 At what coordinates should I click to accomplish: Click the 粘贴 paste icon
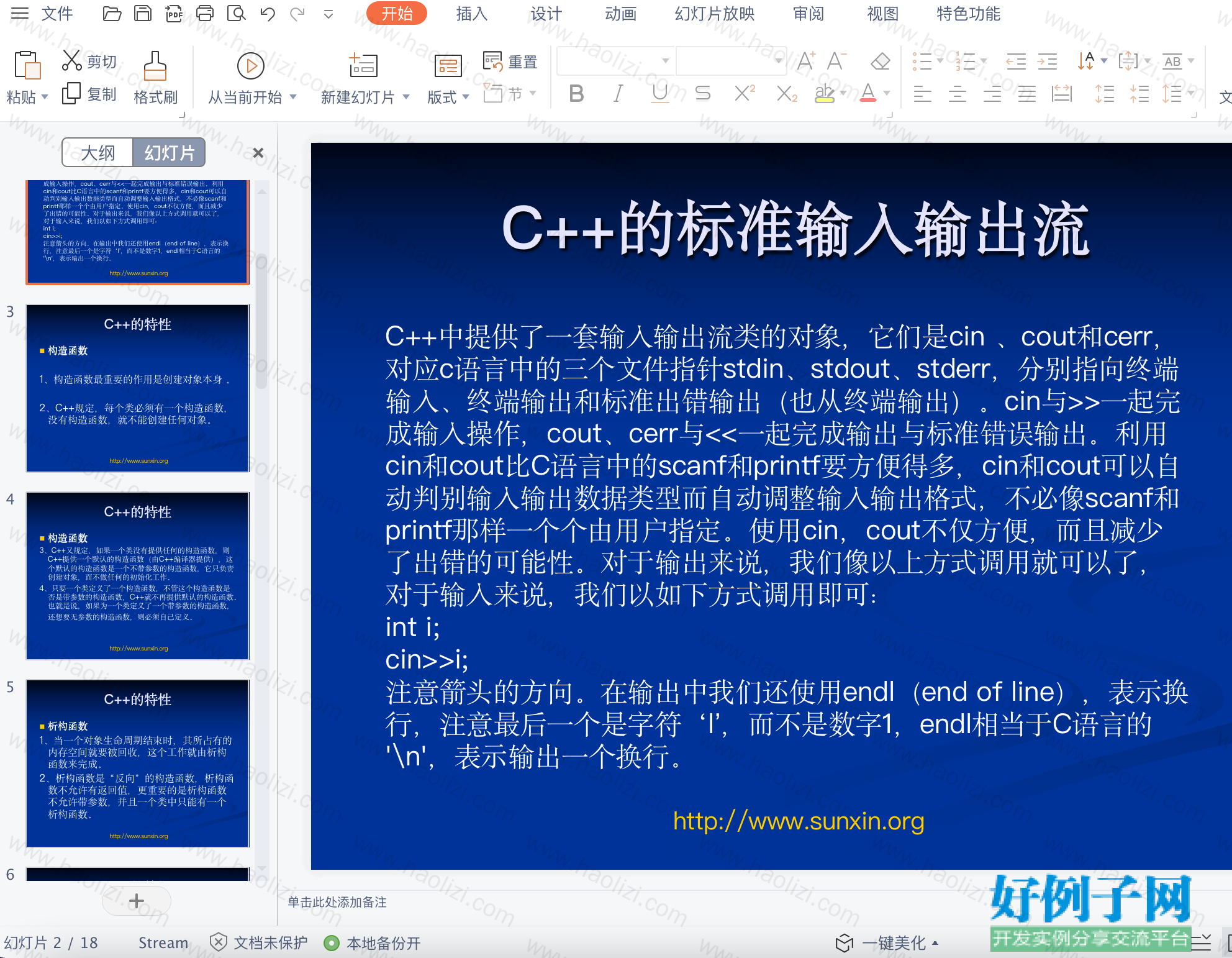click(27, 65)
